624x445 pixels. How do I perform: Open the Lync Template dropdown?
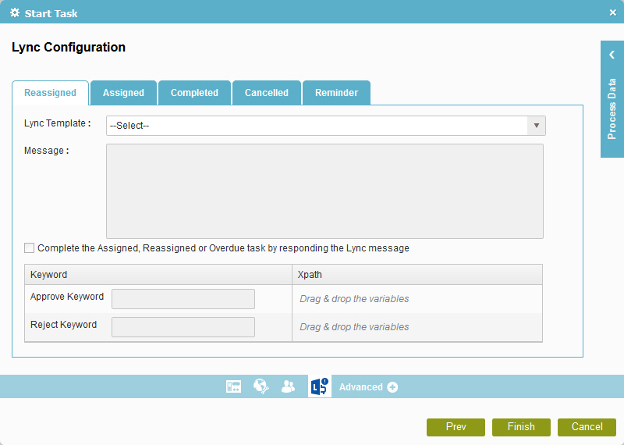coord(326,126)
